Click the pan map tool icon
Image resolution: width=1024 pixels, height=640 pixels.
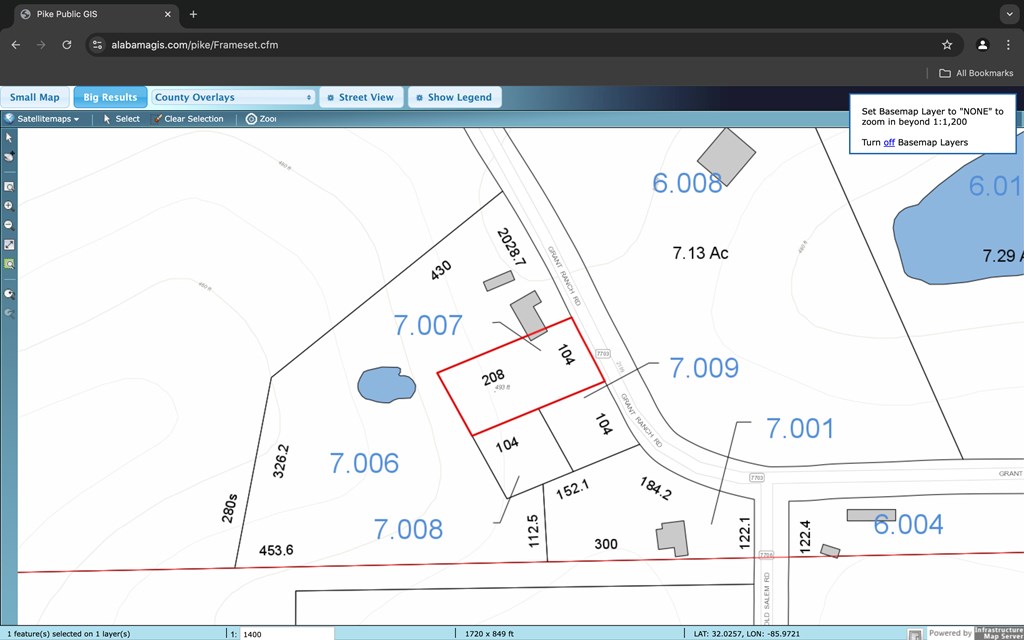point(9,157)
